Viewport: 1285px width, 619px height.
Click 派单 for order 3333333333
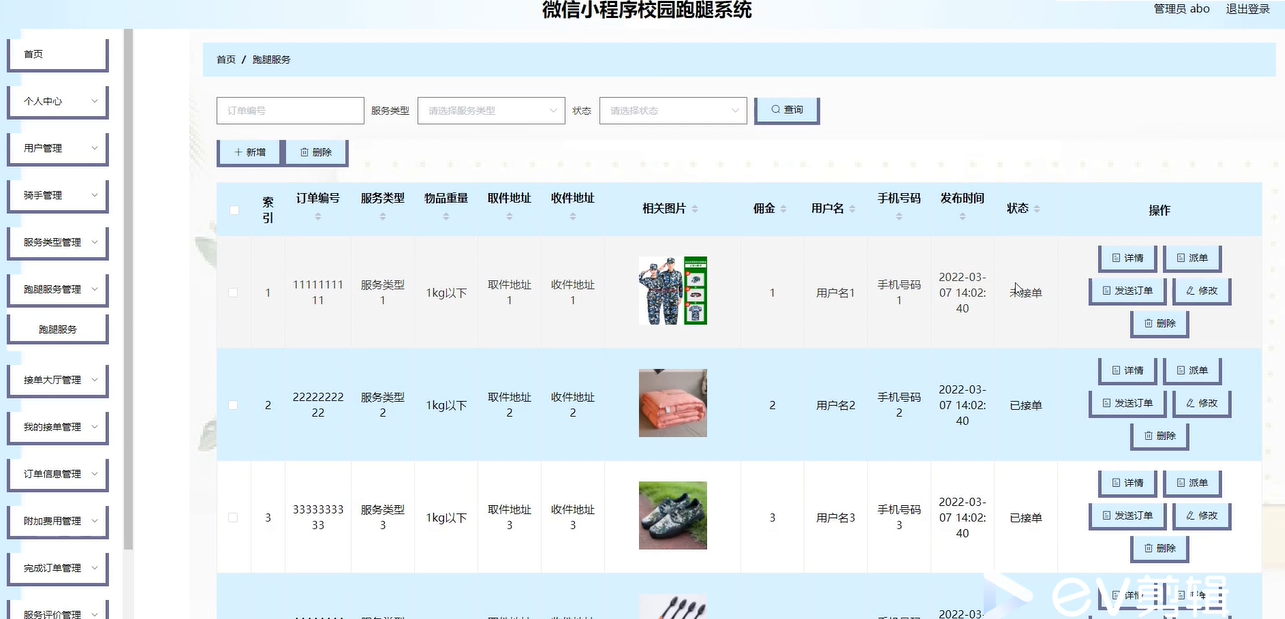[1191, 483]
